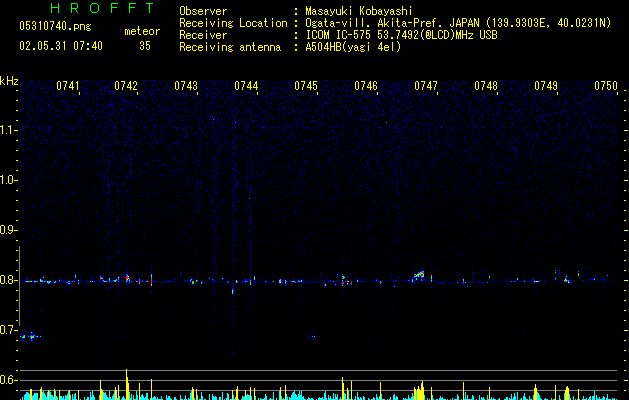Click the 1.0 kHz axis label
Screen dimensions: 629x400
click(9, 180)
